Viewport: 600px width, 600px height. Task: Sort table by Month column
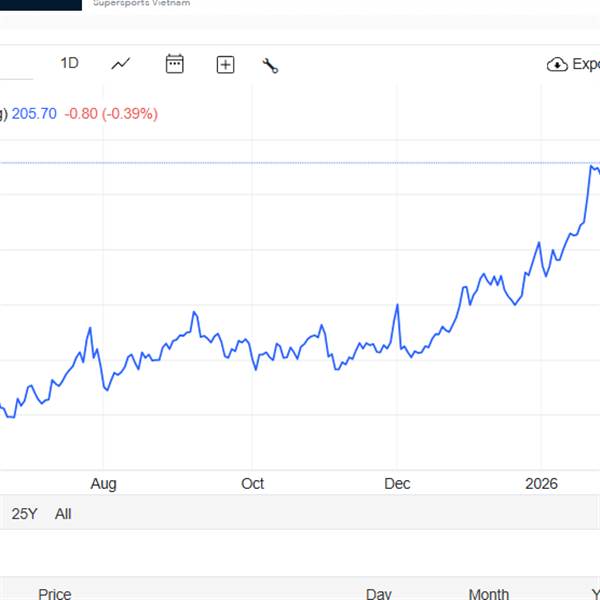488,594
